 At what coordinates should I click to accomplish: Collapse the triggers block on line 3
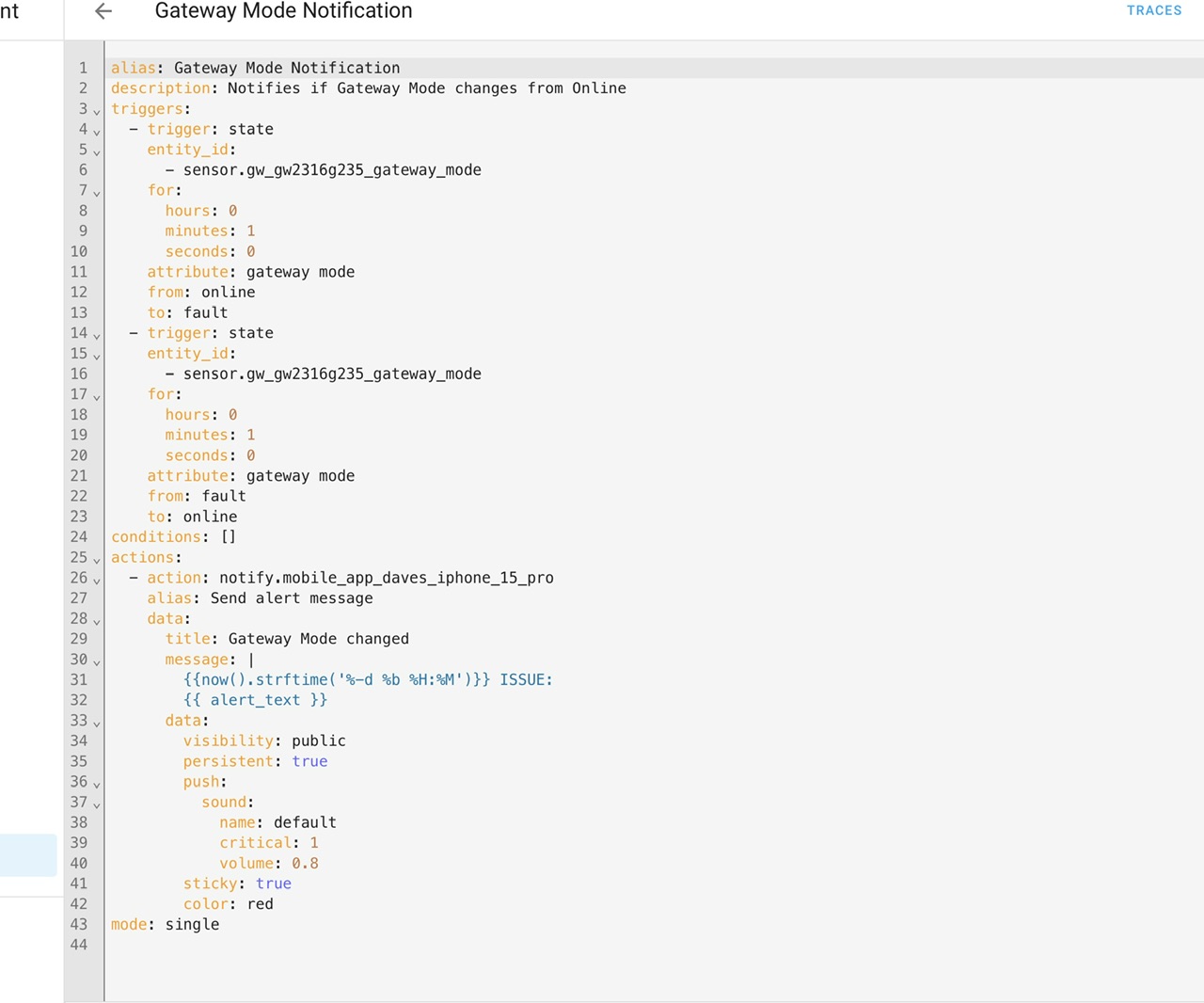96,111
